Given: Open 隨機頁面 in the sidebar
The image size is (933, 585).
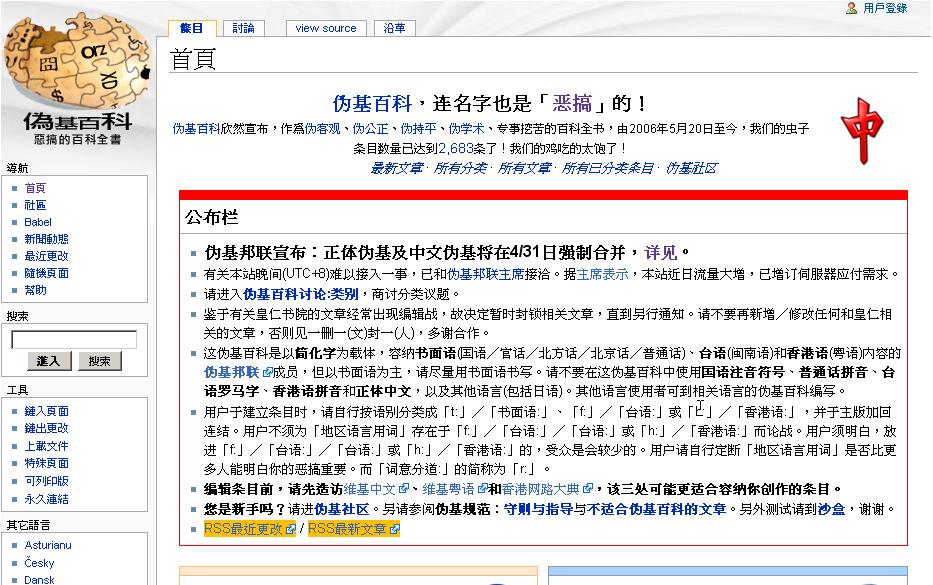Looking at the screenshot, I should pyautogui.click(x=46, y=273).
